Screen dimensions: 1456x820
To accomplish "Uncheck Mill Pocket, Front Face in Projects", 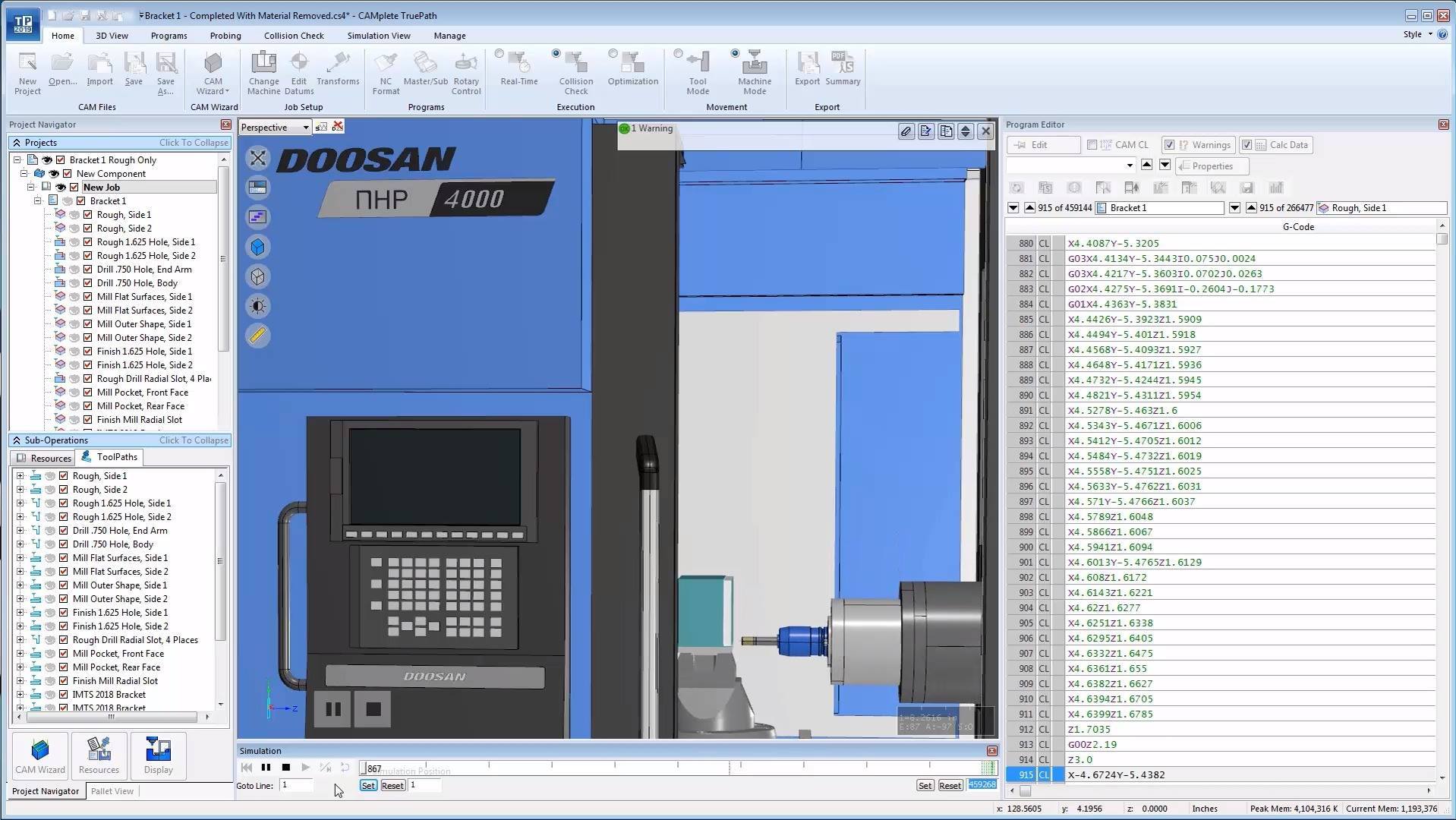I will click(x=88, y=393).
